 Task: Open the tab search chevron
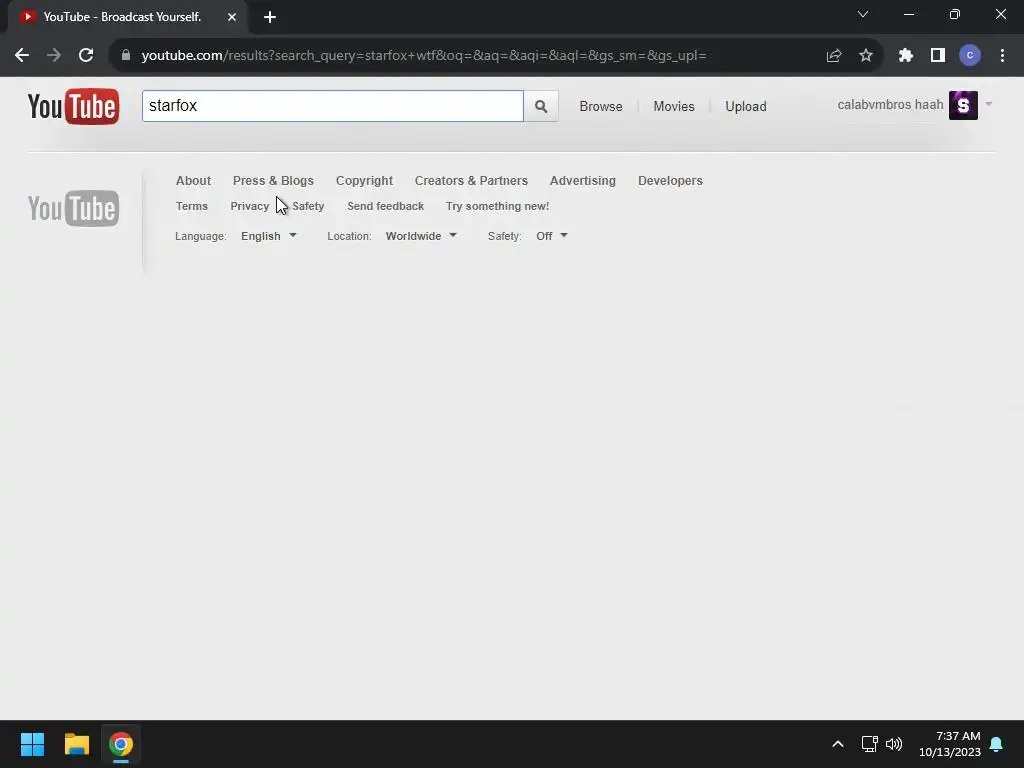(863, 14)
